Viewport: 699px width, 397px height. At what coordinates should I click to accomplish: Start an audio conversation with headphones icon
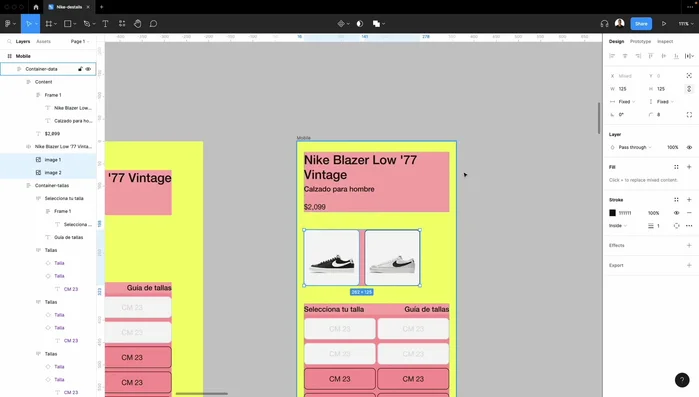point(604,24)
